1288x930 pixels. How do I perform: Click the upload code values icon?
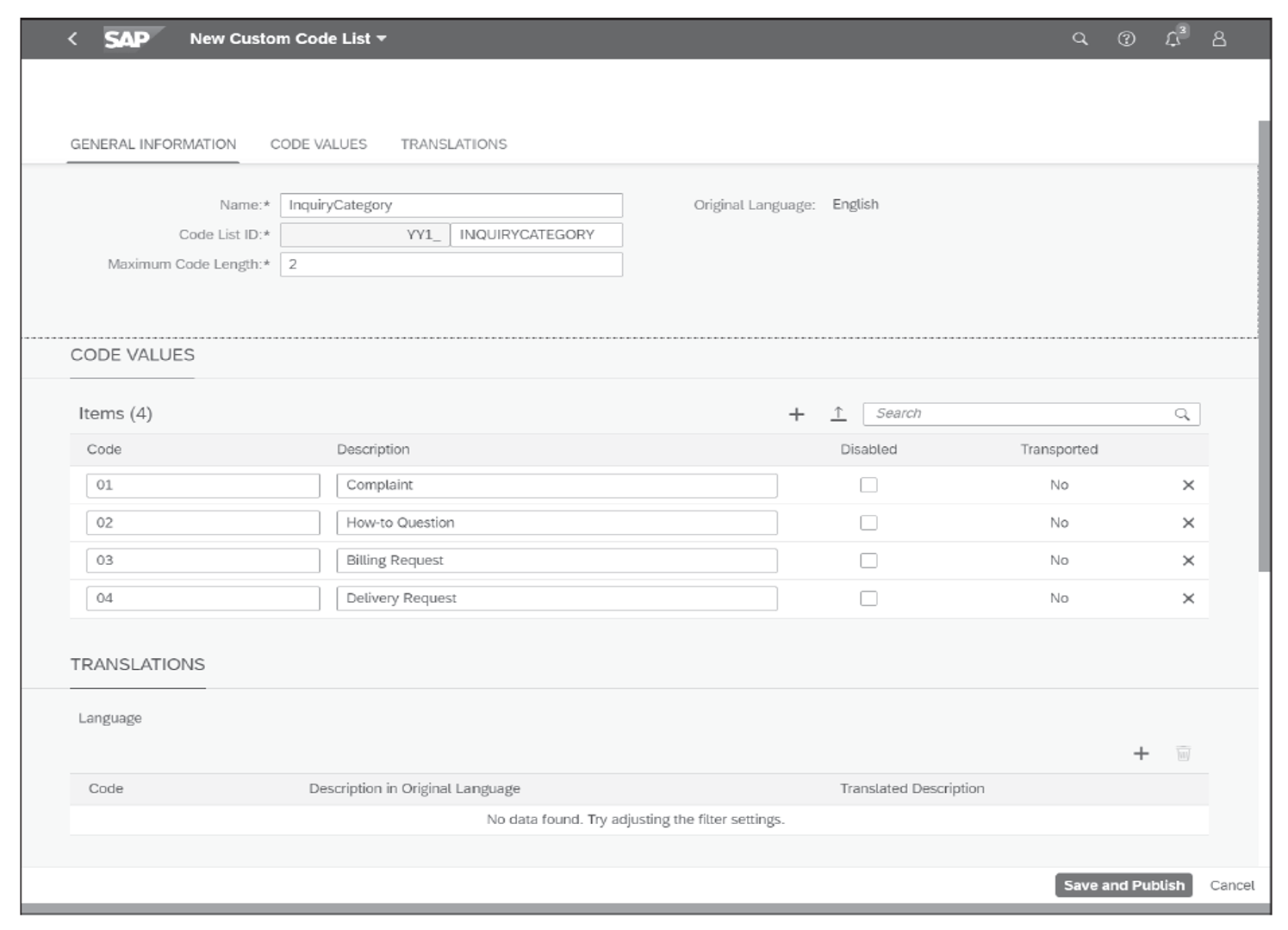pos(838,414)
